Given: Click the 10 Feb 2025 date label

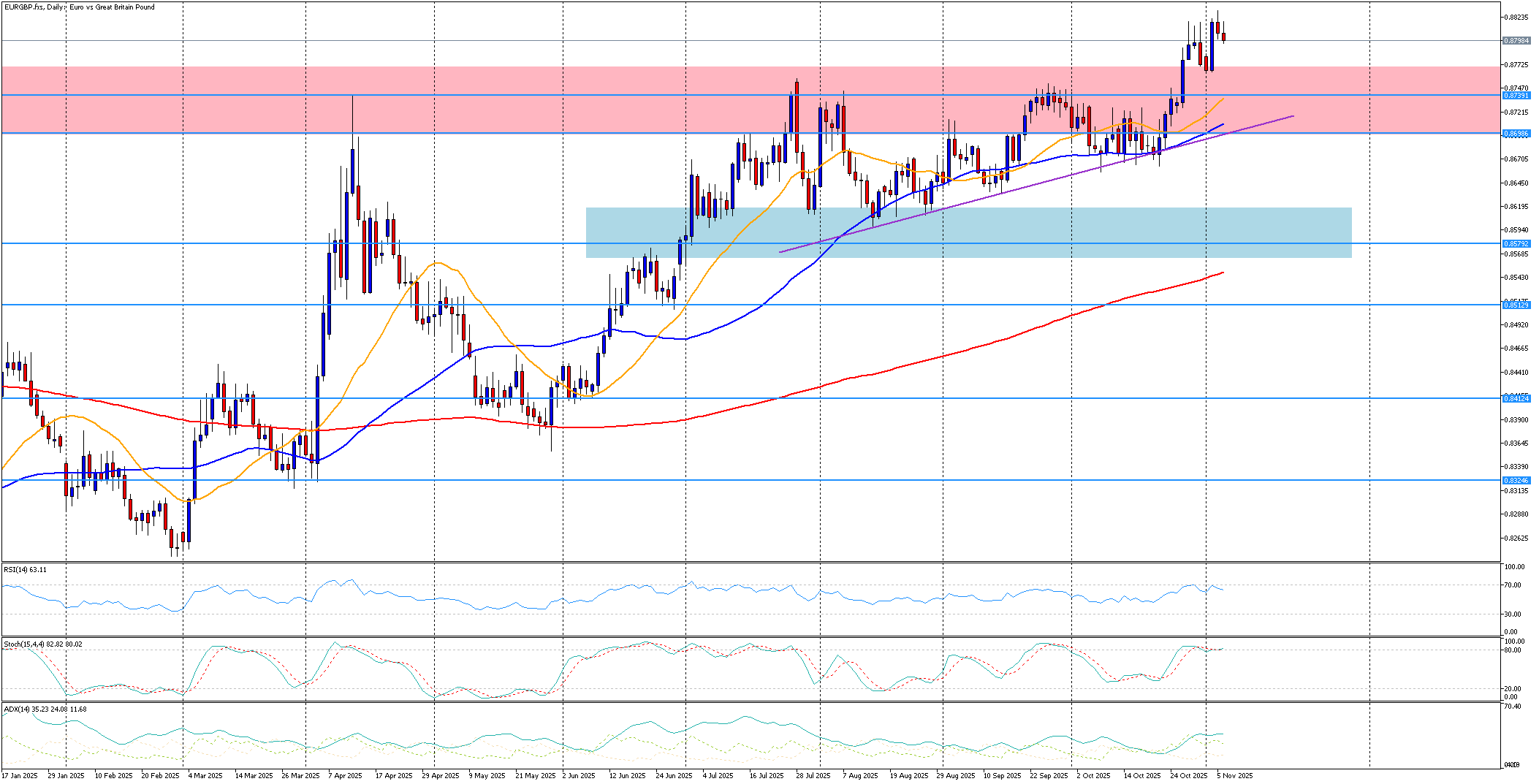Looking at the screenshot, I should (x=113, y=776).
